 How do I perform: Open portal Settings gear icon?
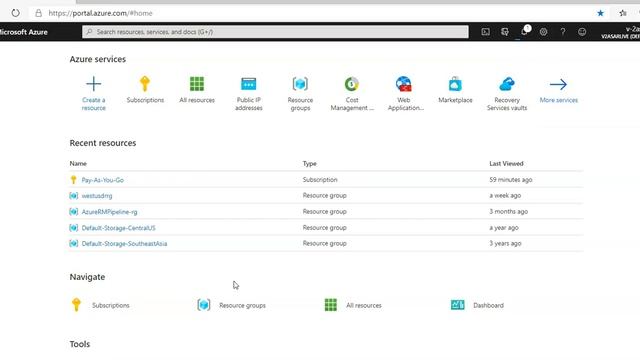coord(543,32)
